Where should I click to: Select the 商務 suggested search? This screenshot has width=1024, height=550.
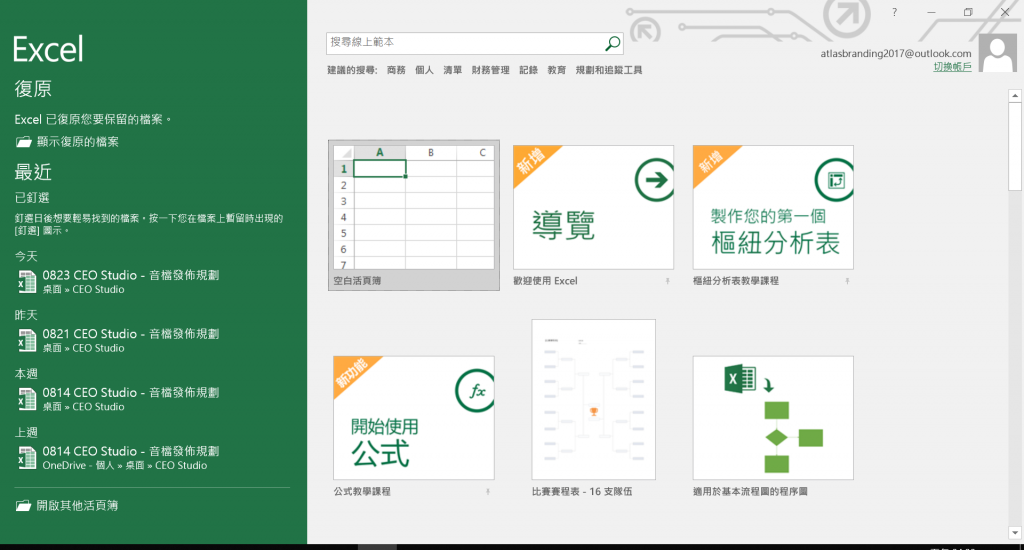pyautogui.click(x=396, y=70)
